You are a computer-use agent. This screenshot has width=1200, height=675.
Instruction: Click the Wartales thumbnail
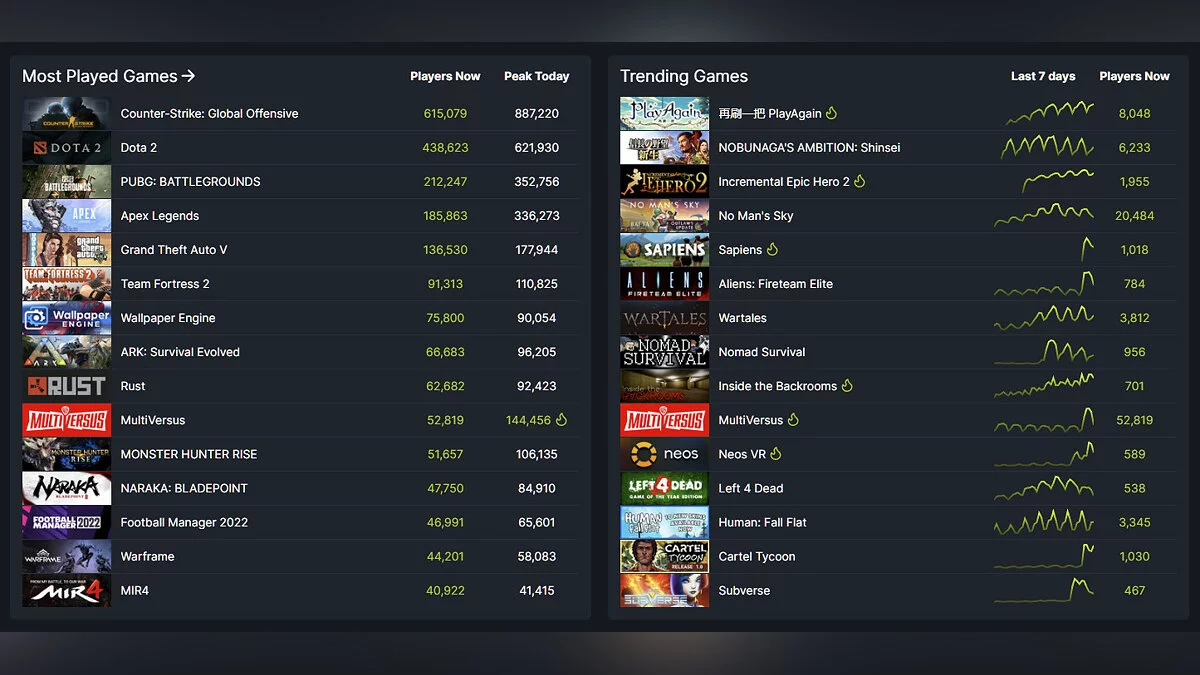tap(664, 318)
